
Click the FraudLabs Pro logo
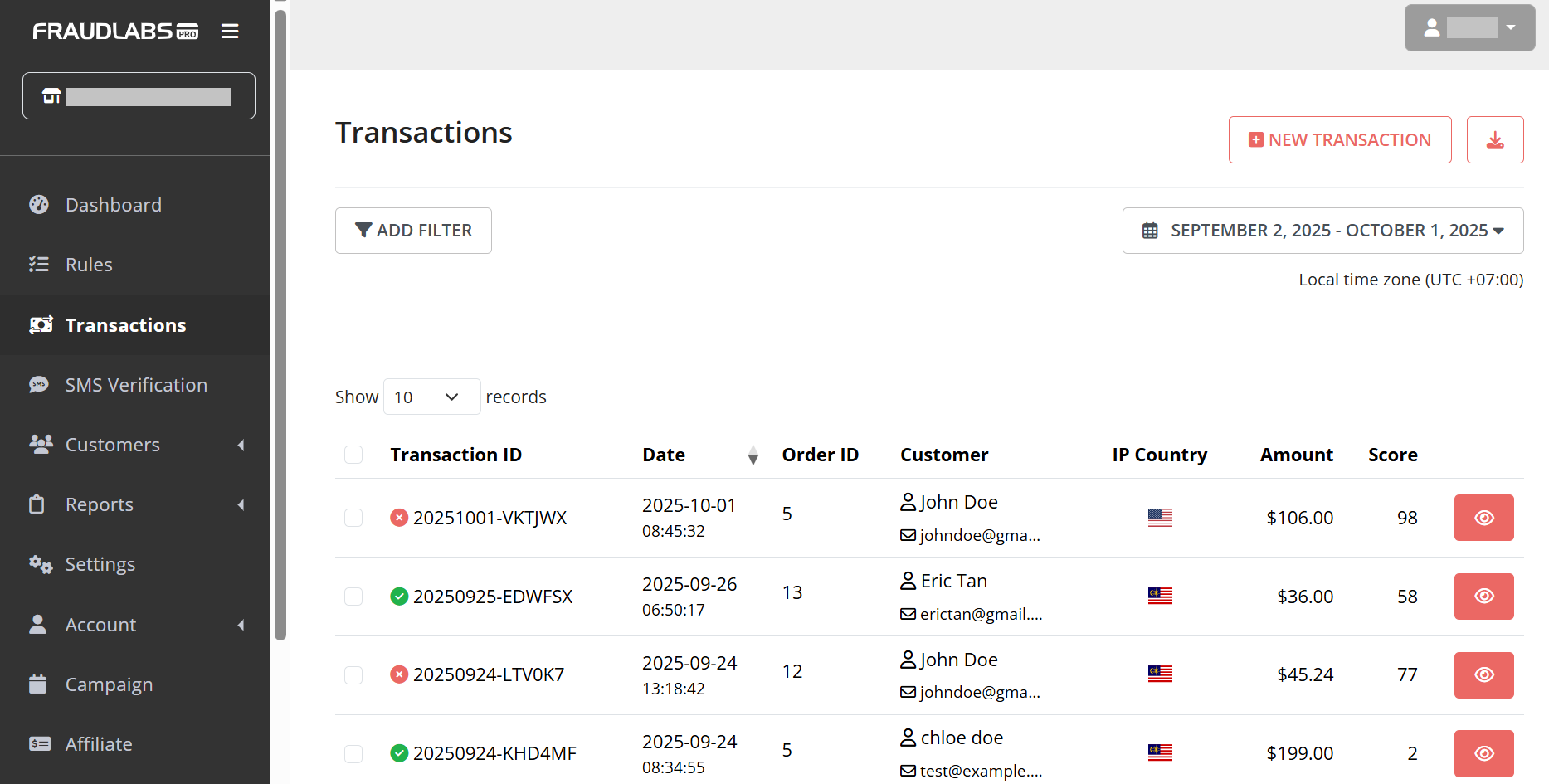[115, 32]
